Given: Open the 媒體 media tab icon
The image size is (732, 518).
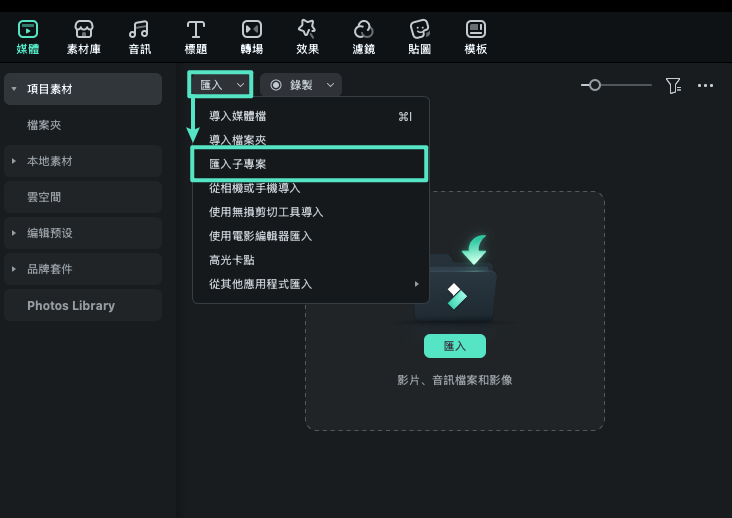Looking at the screenshot, I should click(x=28, y=29).
